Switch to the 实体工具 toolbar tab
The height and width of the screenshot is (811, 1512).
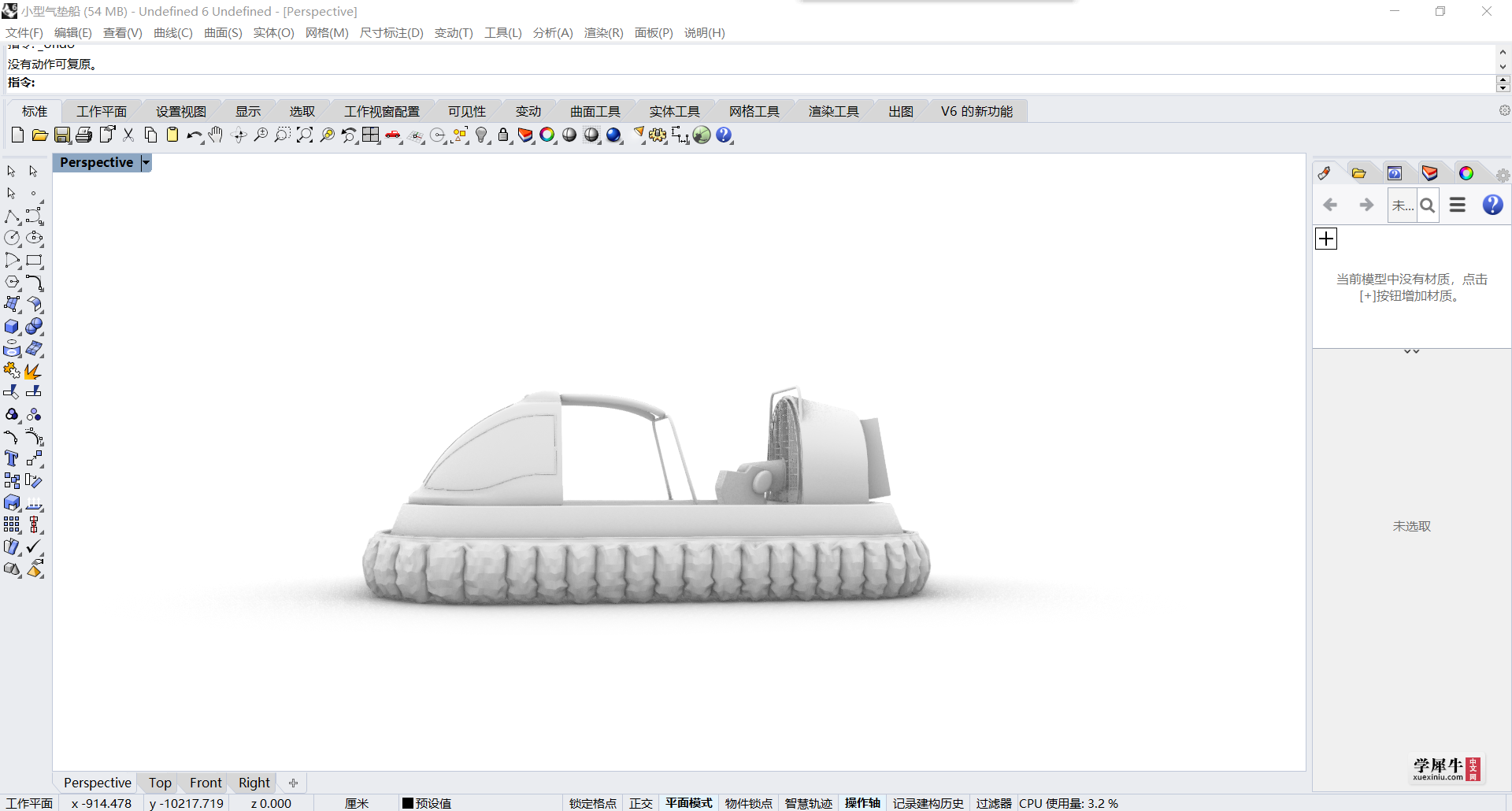click(x=675, y=111)
